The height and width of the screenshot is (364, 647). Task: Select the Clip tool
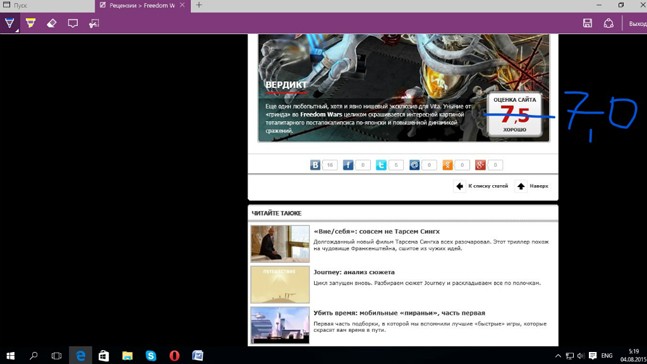(94, 23)
